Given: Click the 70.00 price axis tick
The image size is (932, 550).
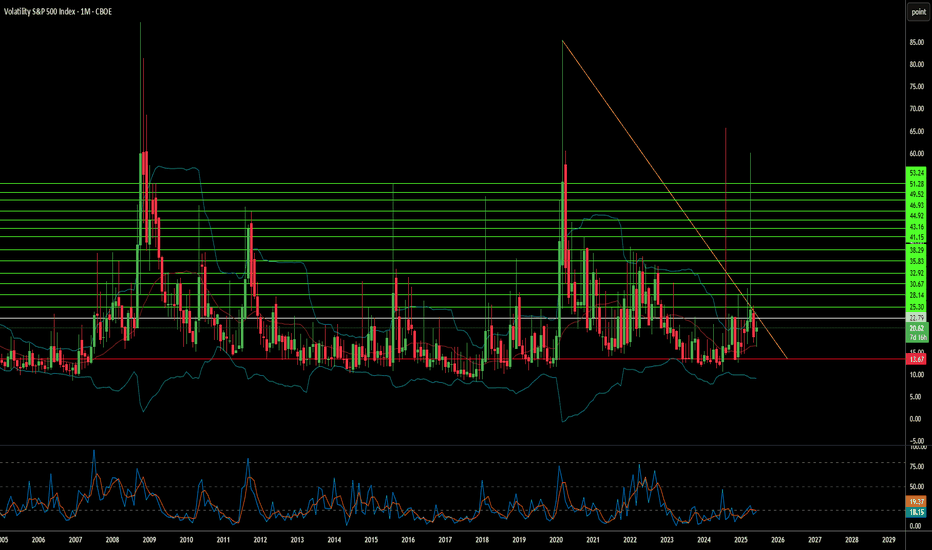Looking at the screenshot, I should click(917, 109).
